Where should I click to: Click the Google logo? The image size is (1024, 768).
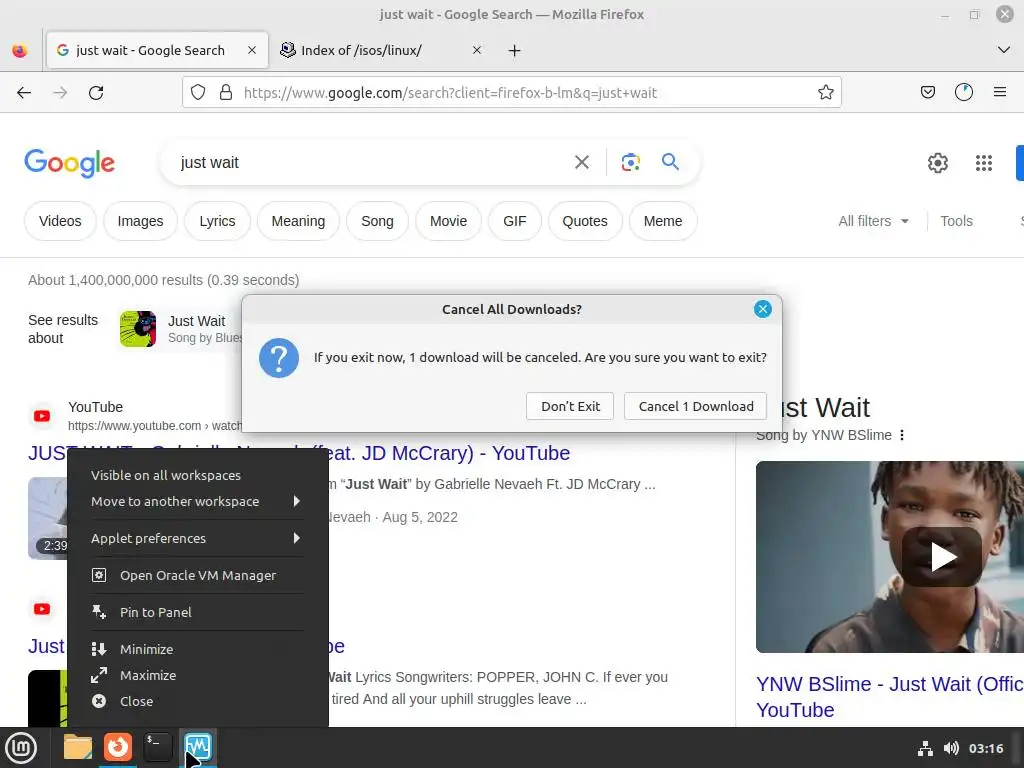69,163
